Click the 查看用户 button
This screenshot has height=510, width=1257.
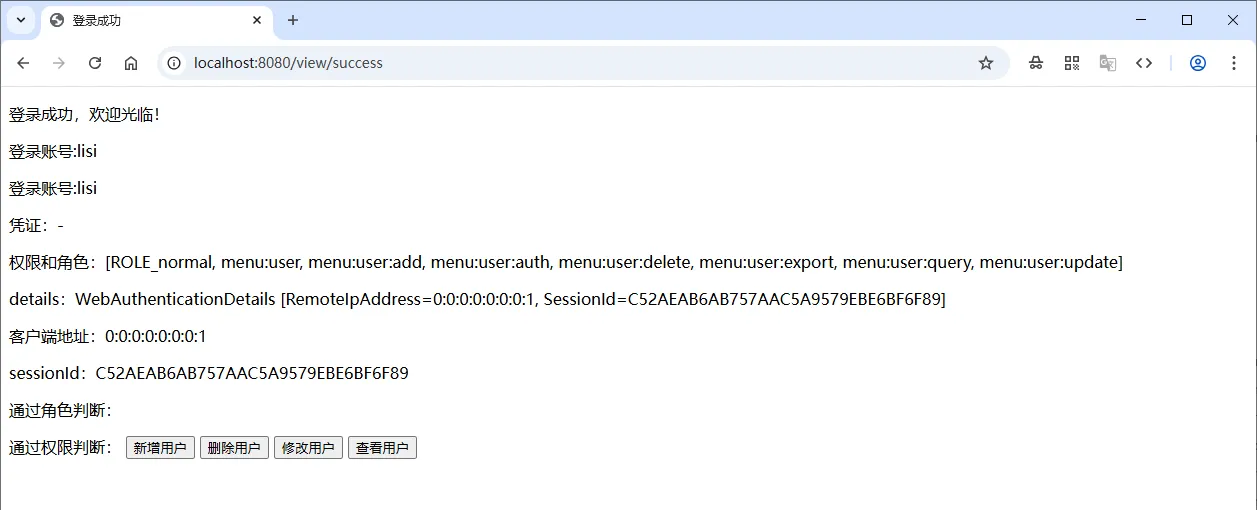pos(382,448)
